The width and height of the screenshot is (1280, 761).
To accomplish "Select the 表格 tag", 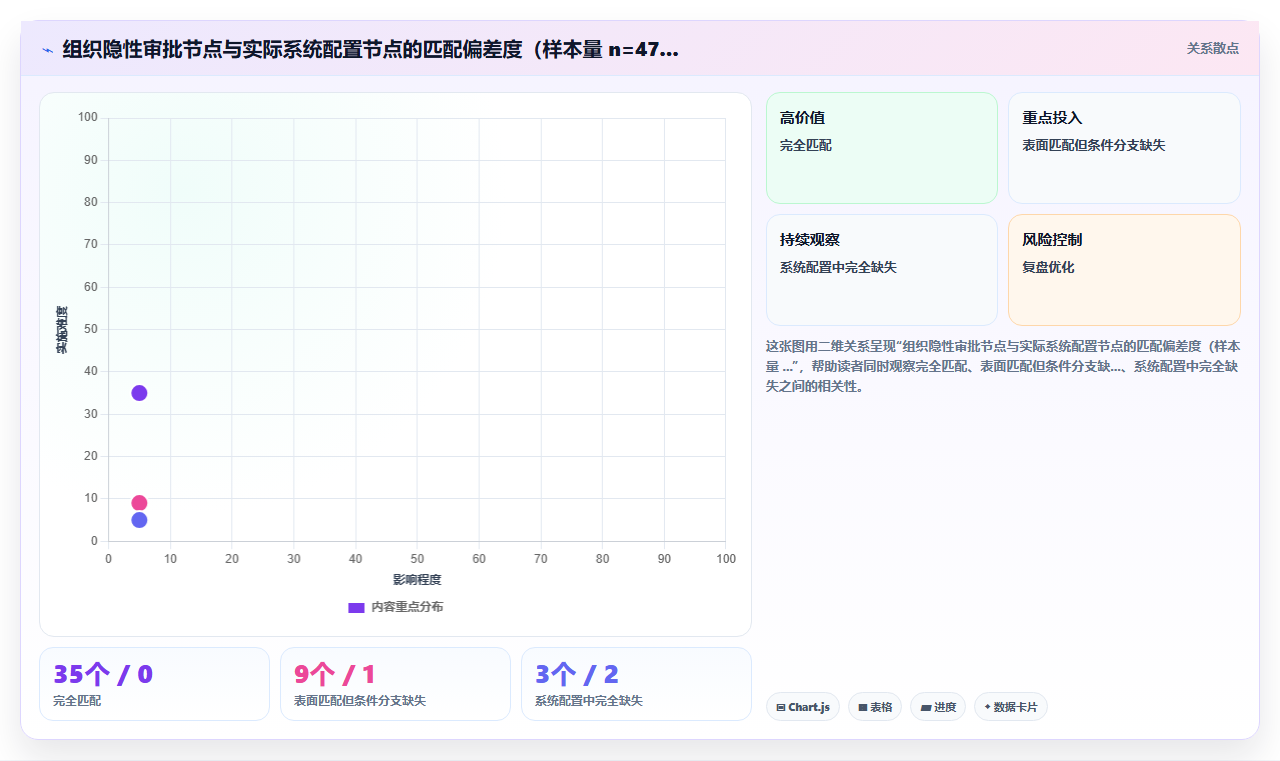I will pyautogui.click(x=875, y=707).
